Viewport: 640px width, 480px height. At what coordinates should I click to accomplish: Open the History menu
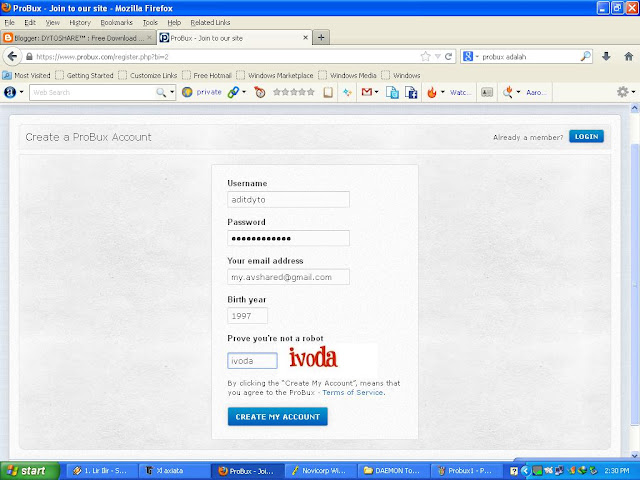coord(80,22)
